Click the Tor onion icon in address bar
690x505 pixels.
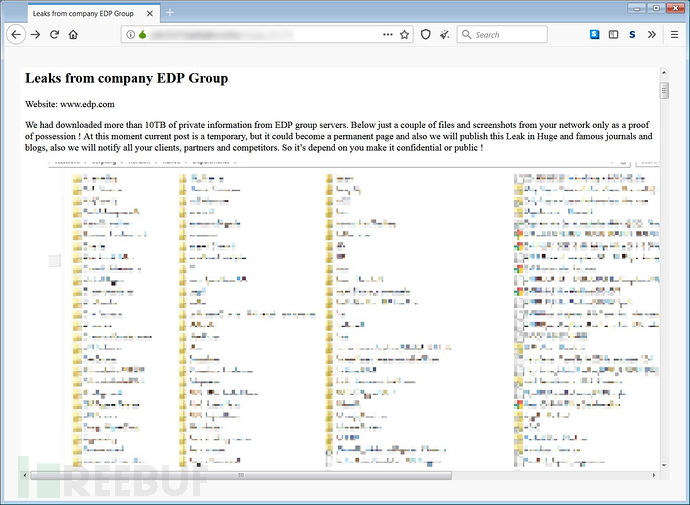(142, 34)
